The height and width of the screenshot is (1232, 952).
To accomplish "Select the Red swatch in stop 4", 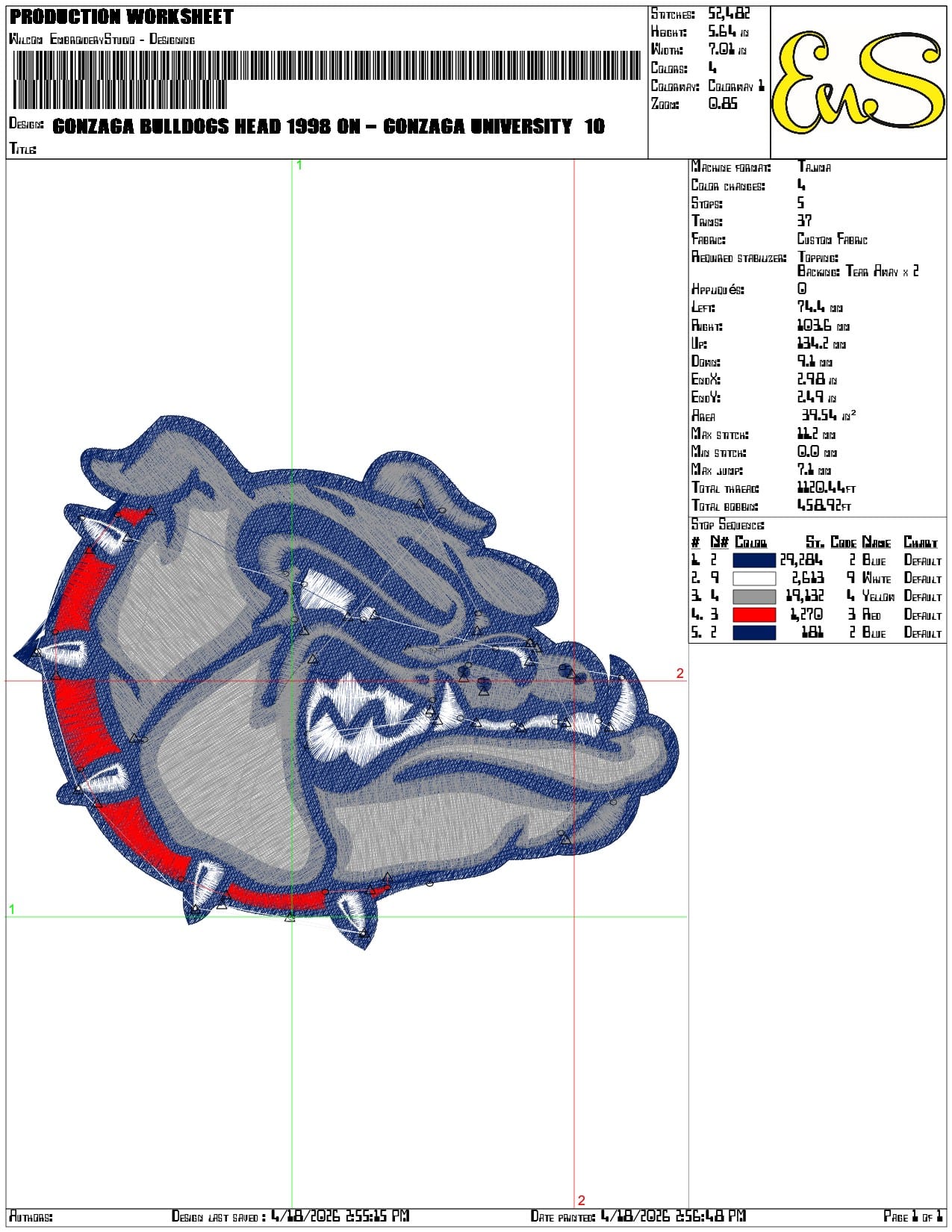I will click(x=754, y=615).
